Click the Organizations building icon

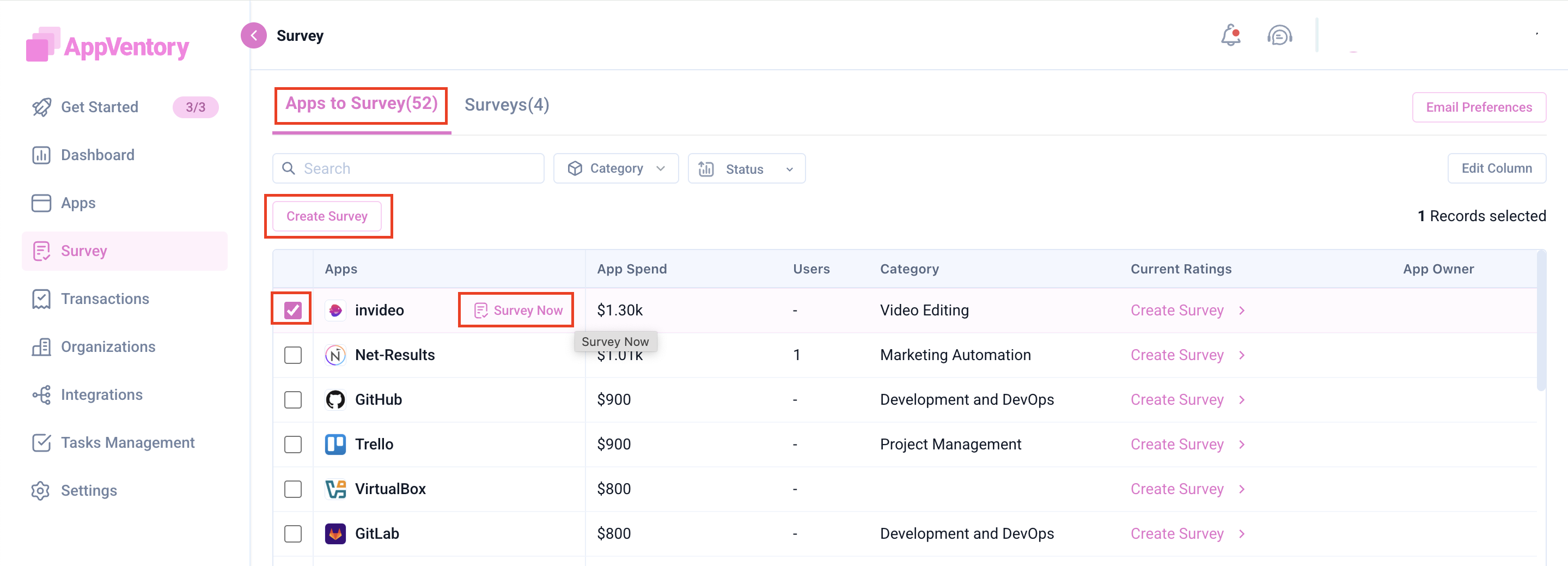(x=41, y=347)
